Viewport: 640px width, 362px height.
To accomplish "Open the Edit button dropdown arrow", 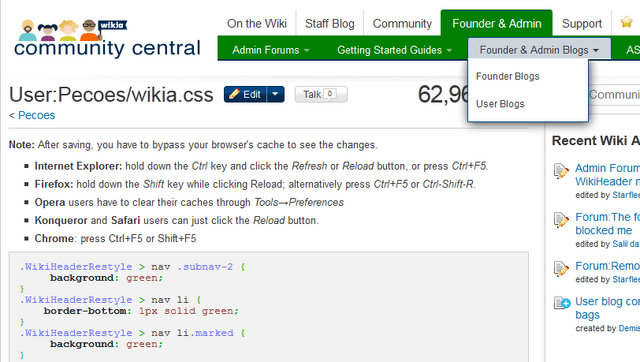I will coord(276,94).
